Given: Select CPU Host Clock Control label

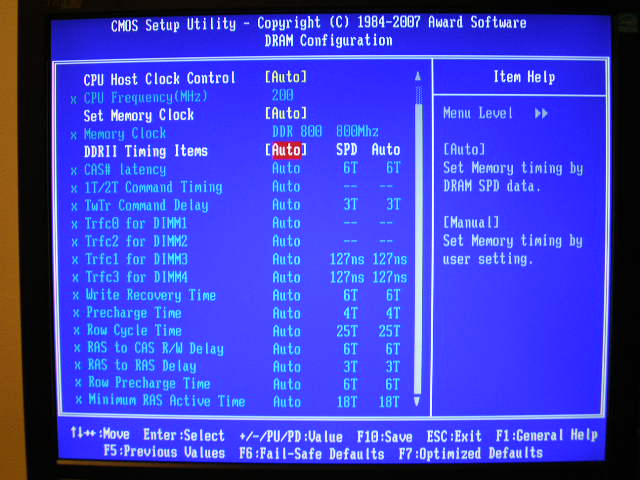Looking at the screenshot, I should point(159,78).
